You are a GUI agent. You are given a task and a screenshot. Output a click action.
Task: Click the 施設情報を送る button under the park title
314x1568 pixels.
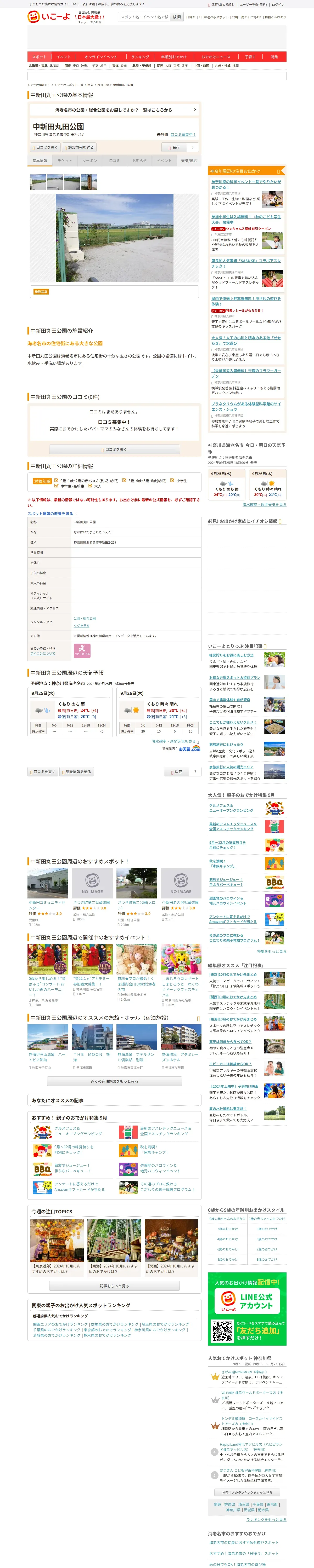[x=79, y=147]
